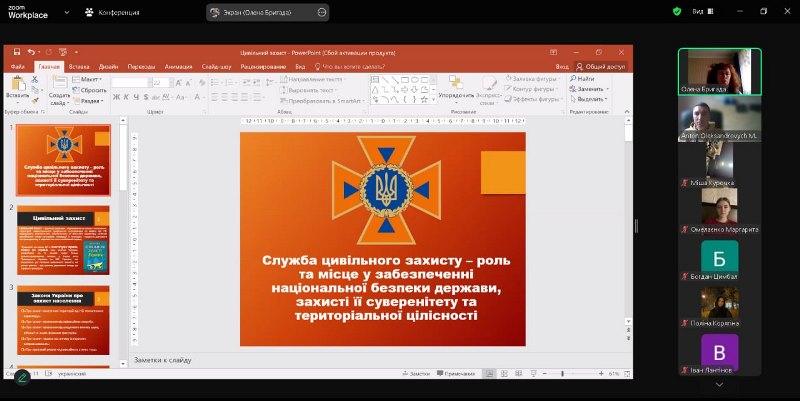The image size is (800, 401).
Task: Choose the right arrow shape in the gallery
Action: click(405, 90)
